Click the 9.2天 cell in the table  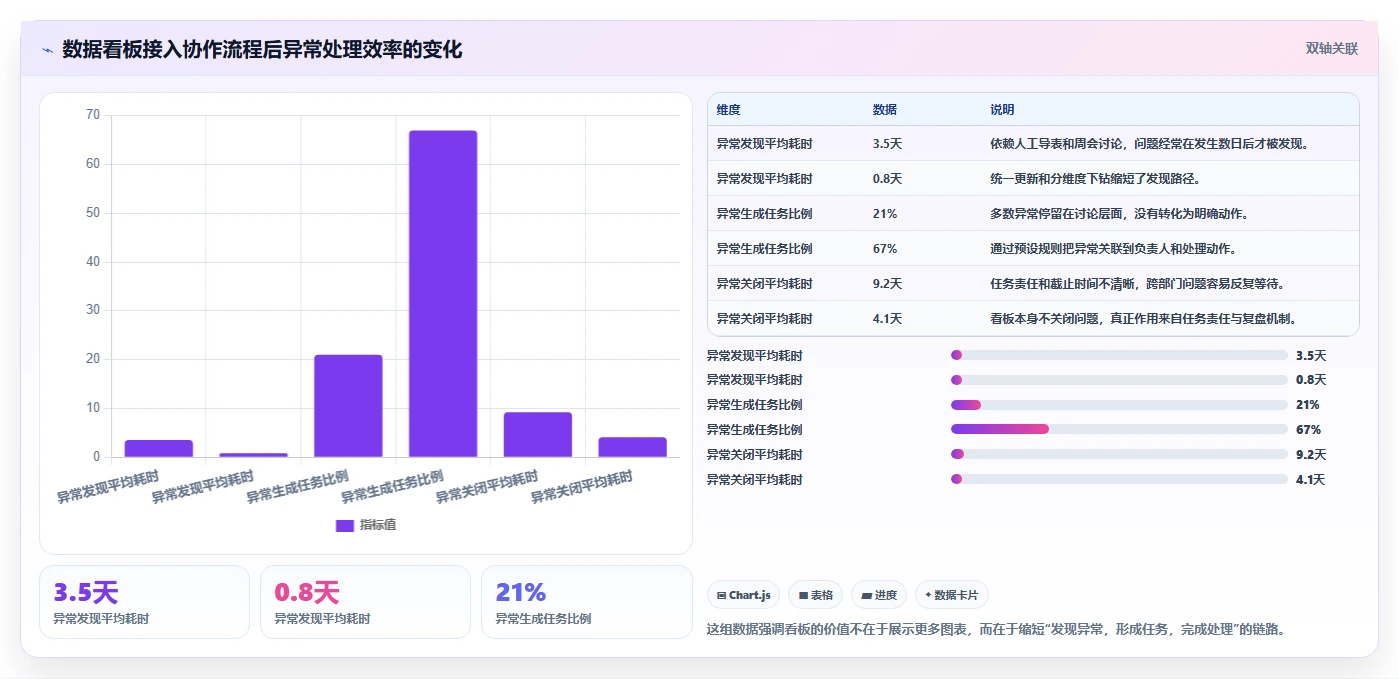[x=887, y=284]
